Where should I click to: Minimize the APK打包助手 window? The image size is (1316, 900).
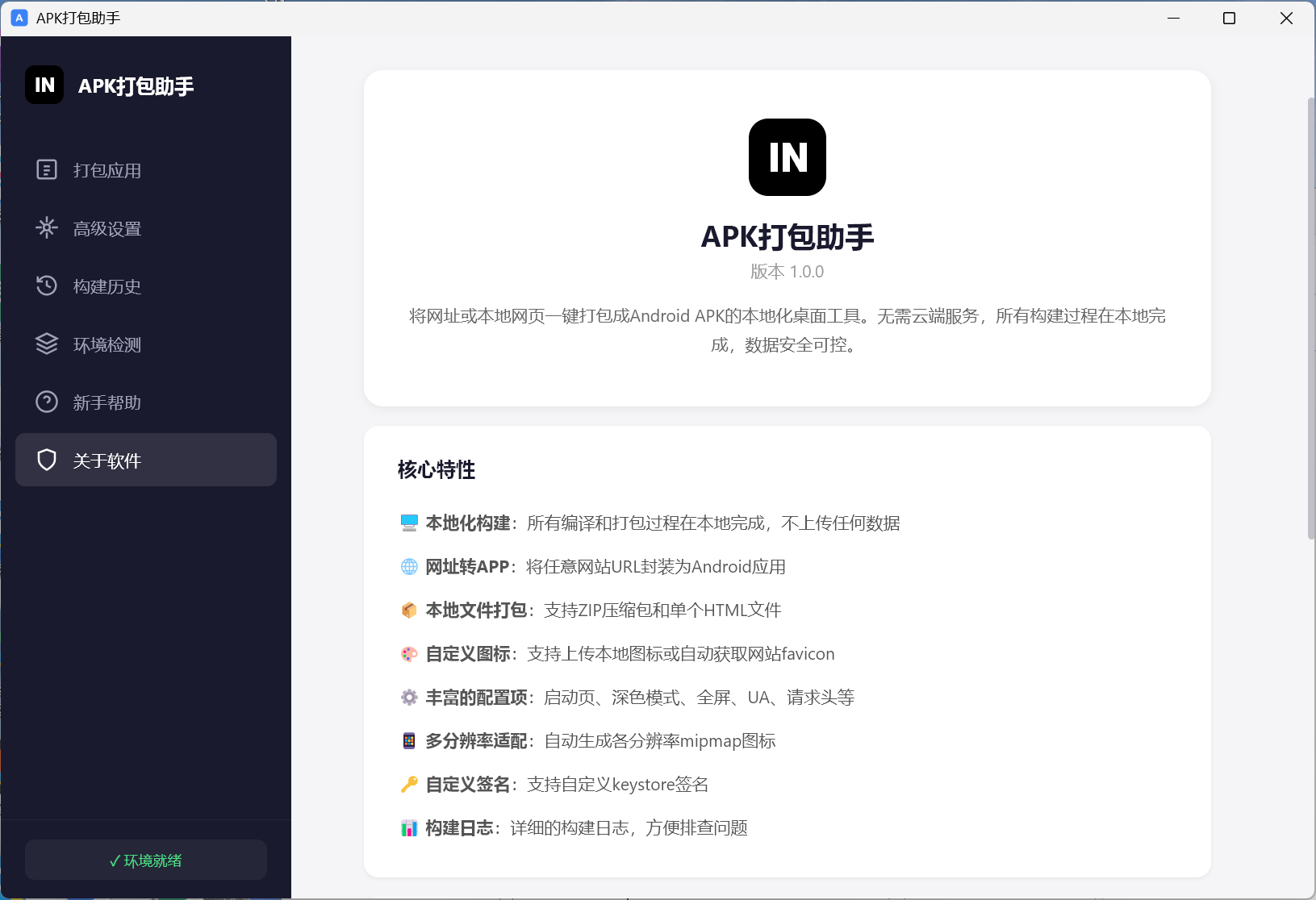tap(1174, 18)
